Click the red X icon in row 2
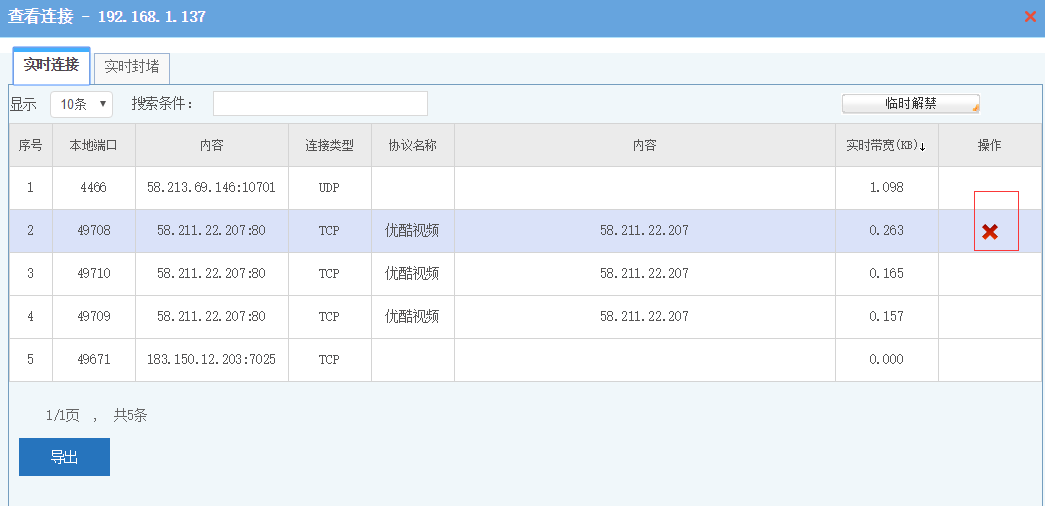Image resolution: width=1045 pixels, height=506 pixels. 989,232
